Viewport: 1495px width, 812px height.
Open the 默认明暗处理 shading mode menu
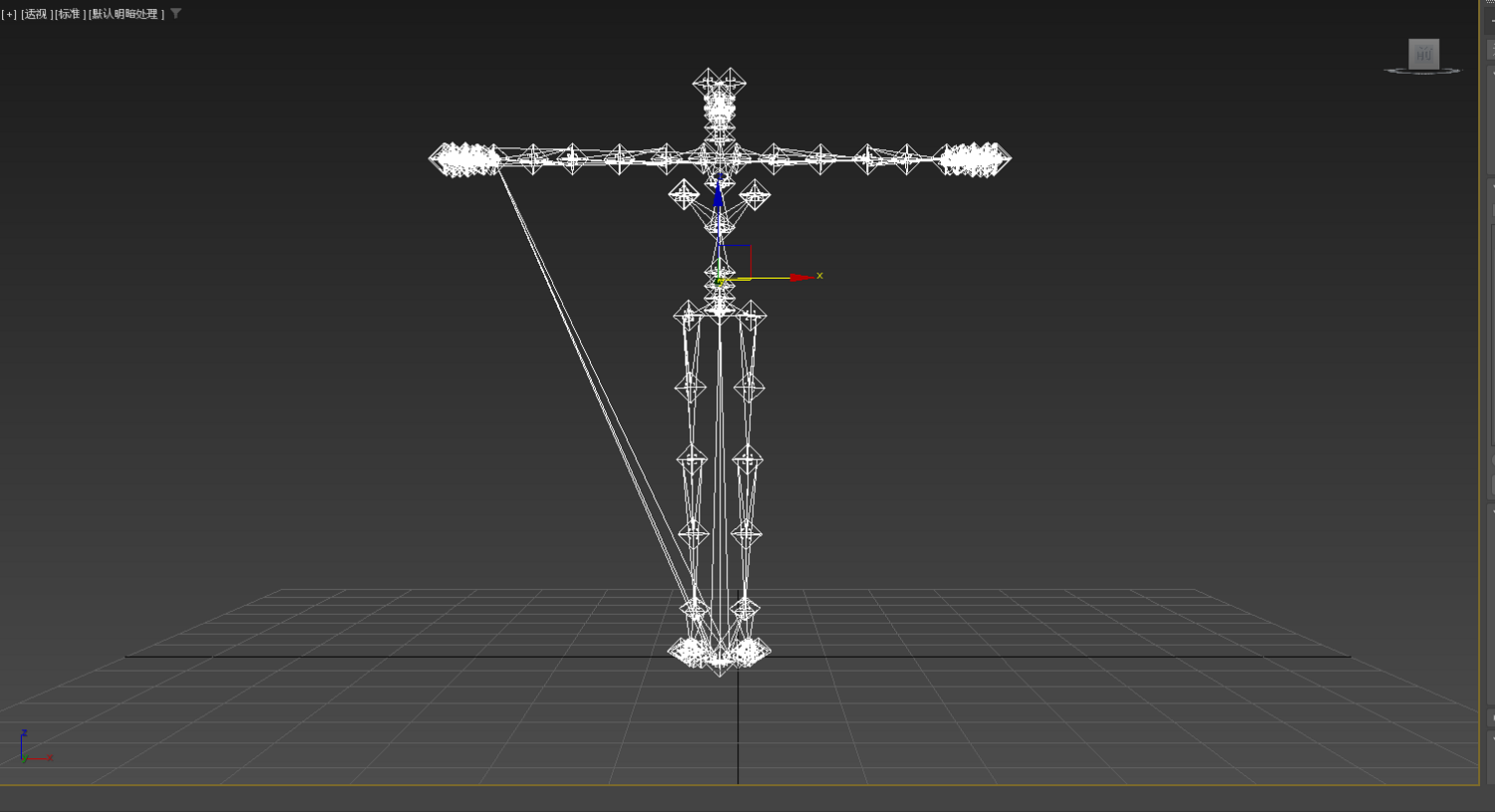coord(127,14)
